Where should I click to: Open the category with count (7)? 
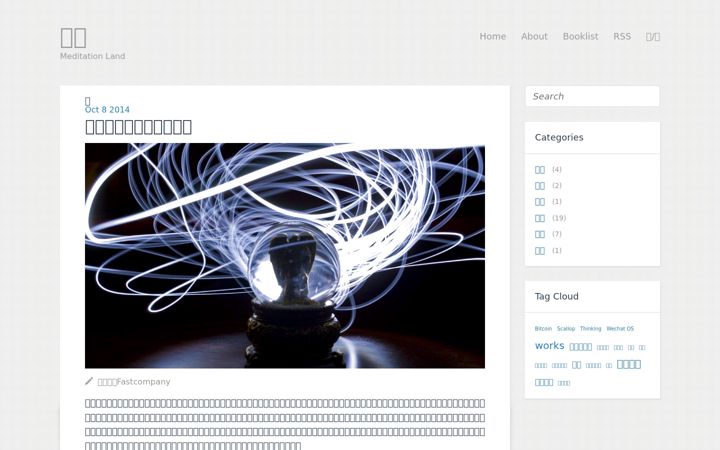click(540, 235)
